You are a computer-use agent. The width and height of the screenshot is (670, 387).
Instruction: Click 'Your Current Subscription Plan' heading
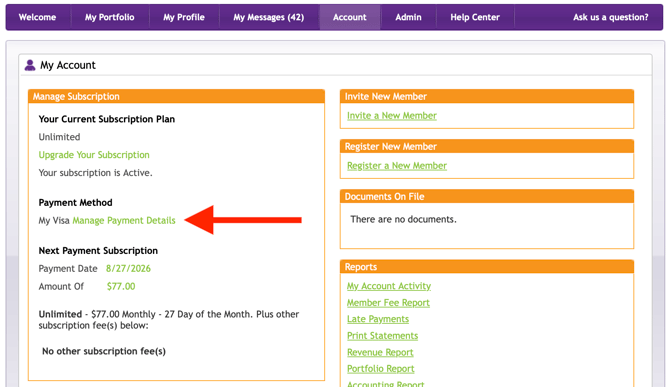[107, 119]
